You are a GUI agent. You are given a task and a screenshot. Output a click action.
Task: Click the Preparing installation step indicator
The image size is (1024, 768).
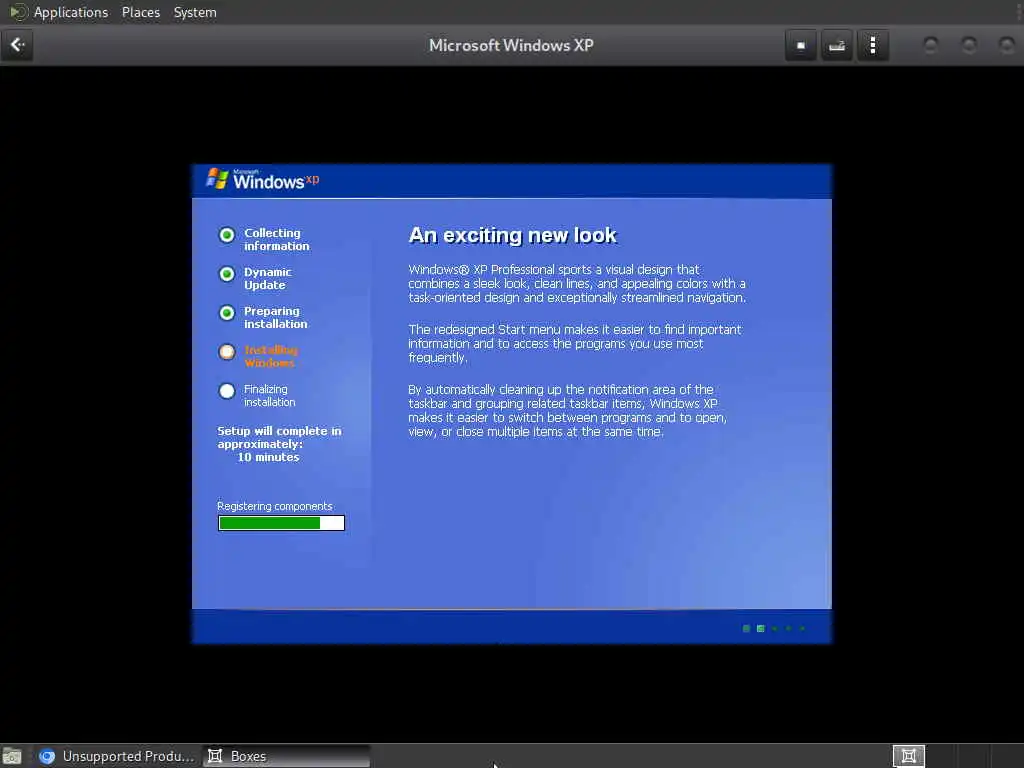coord(227,313)
